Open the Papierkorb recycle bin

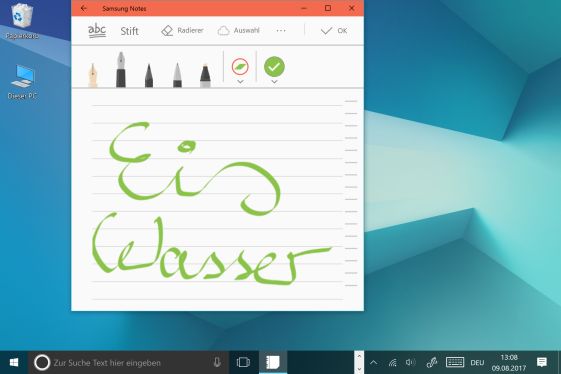(x=22, y=20)
